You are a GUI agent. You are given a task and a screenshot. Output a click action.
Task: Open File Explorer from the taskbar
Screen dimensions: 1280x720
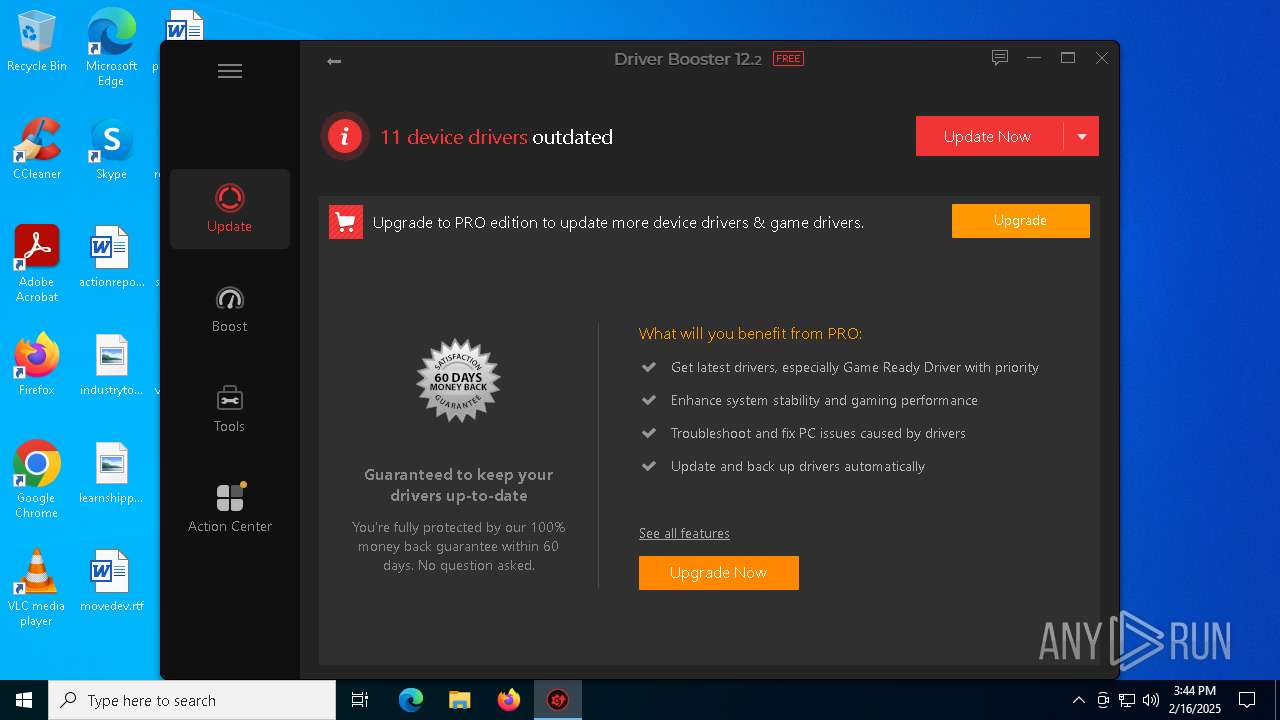tap(460, 700)
